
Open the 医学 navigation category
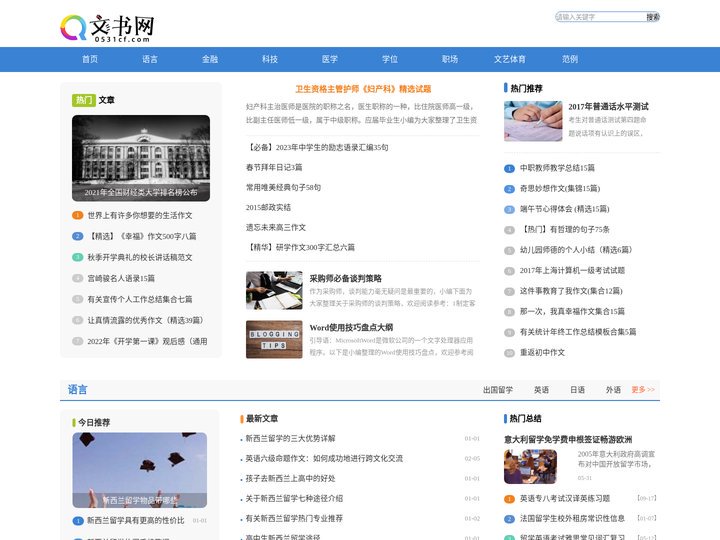(330, 59)
